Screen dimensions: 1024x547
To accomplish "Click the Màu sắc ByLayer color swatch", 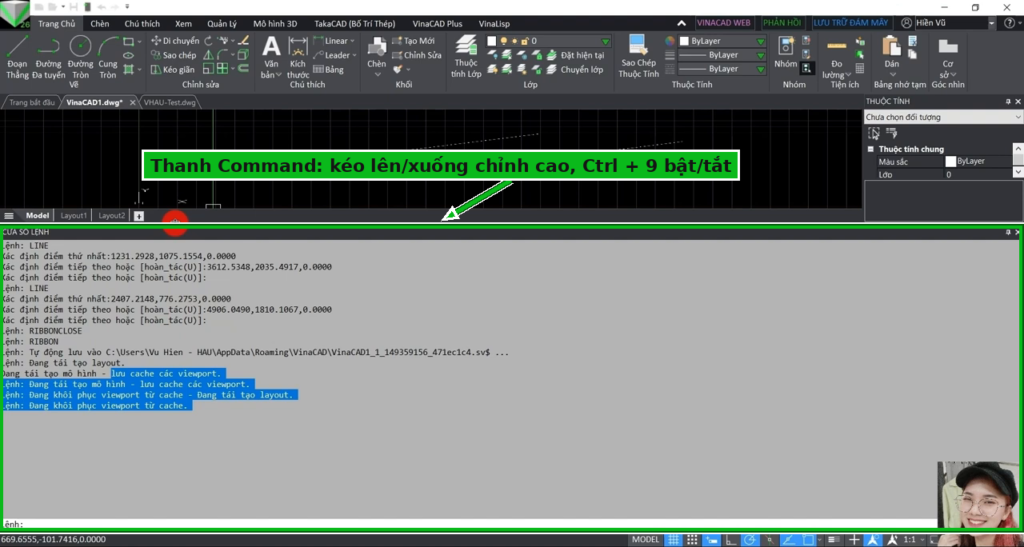I will [950, 161].
